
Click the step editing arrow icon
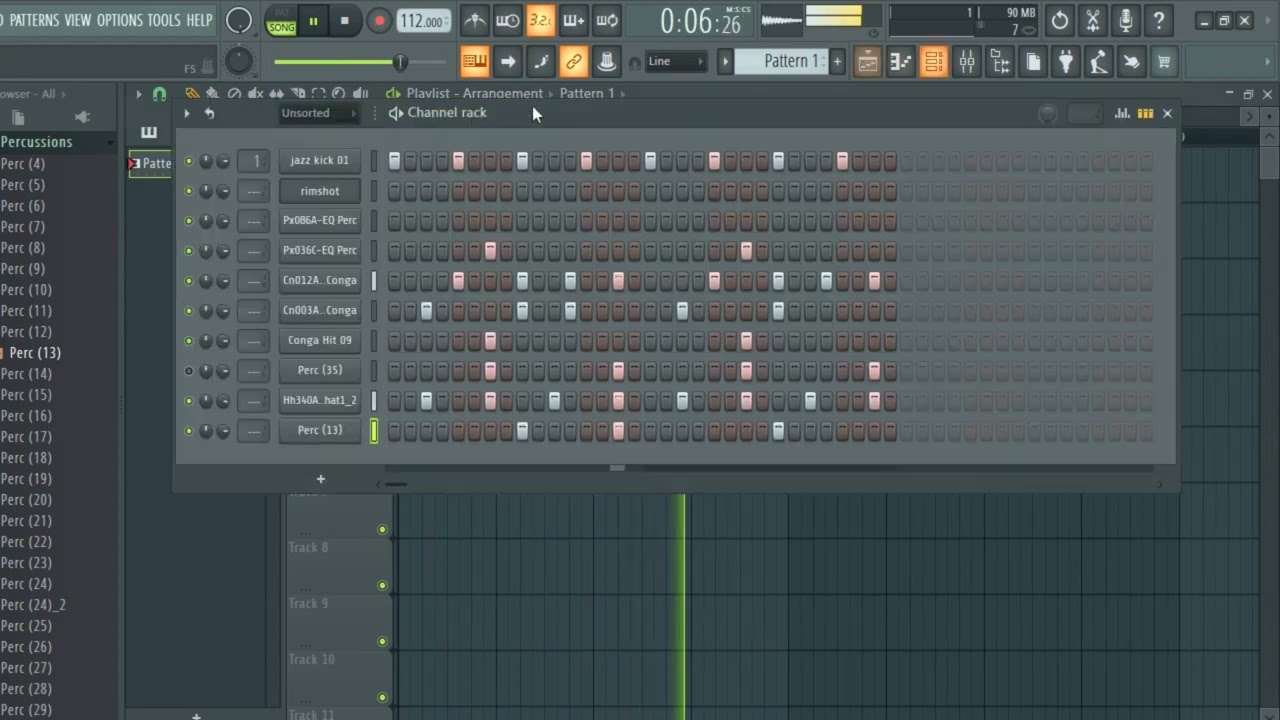pyautogui.click(x=508, y=62)
